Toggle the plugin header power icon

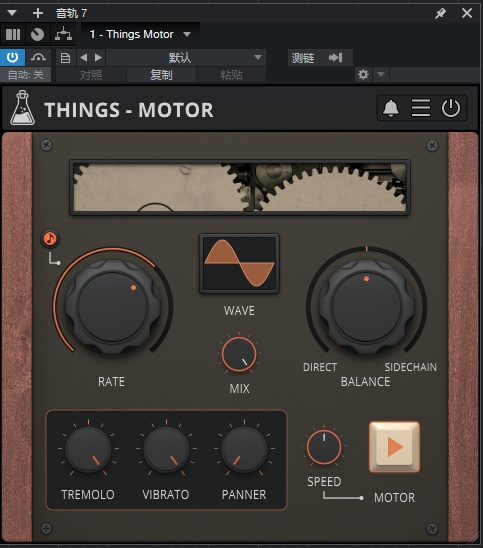[x=451, y=108]
